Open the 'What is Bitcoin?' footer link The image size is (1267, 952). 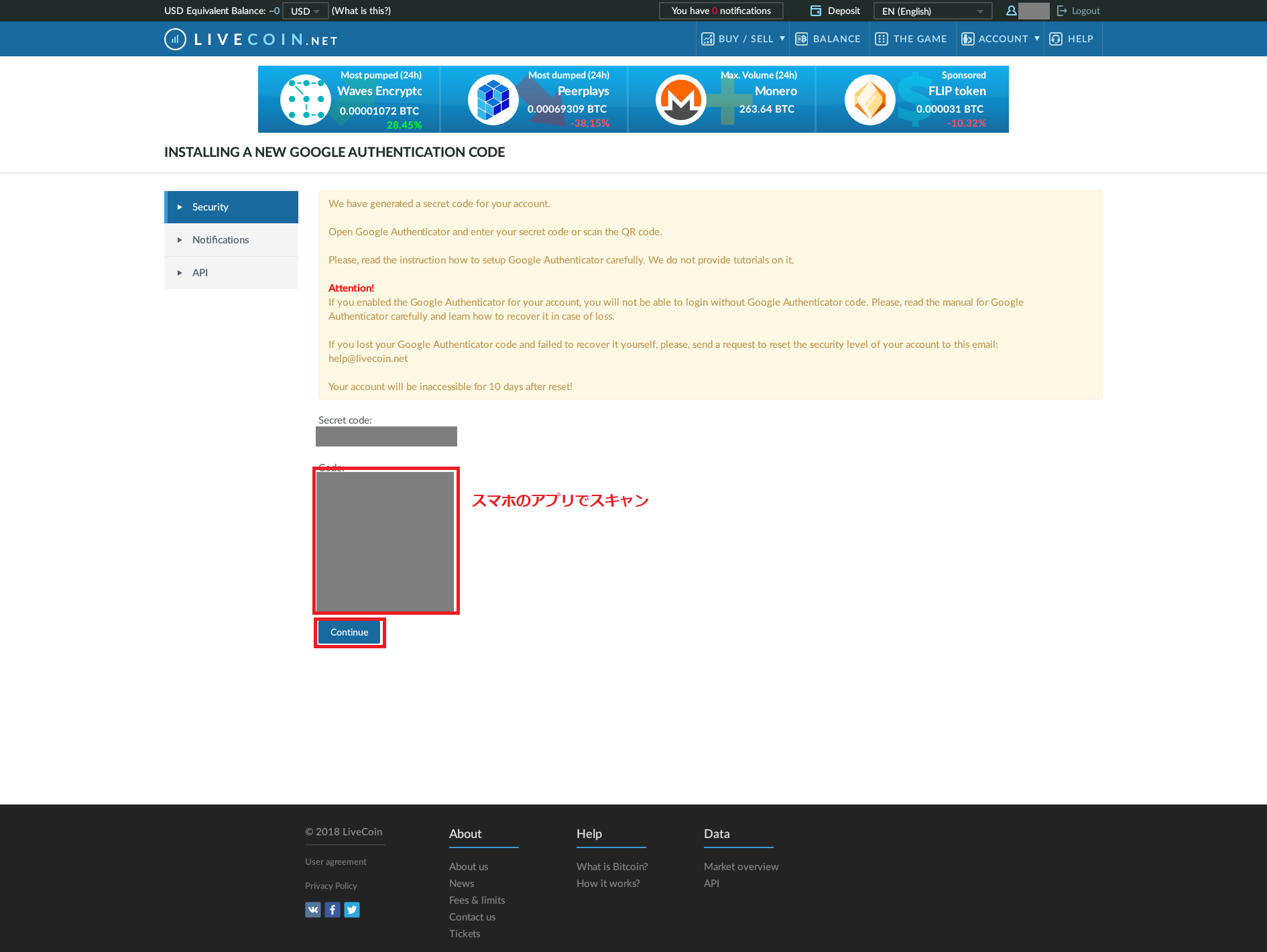coord(612,867)
